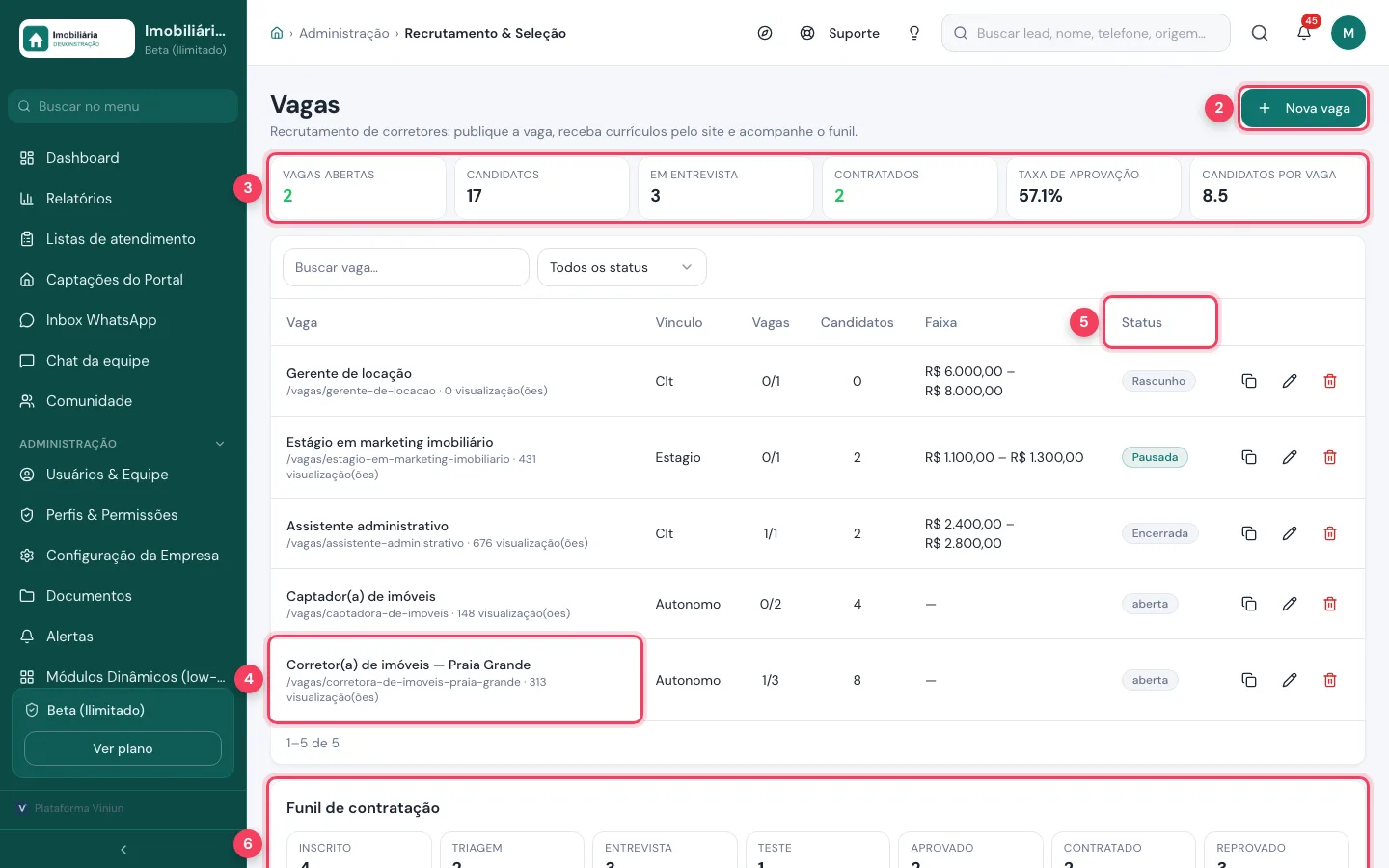Open Suporte in the top bar
The image size is (1389, 868).
tap(840, 33)
